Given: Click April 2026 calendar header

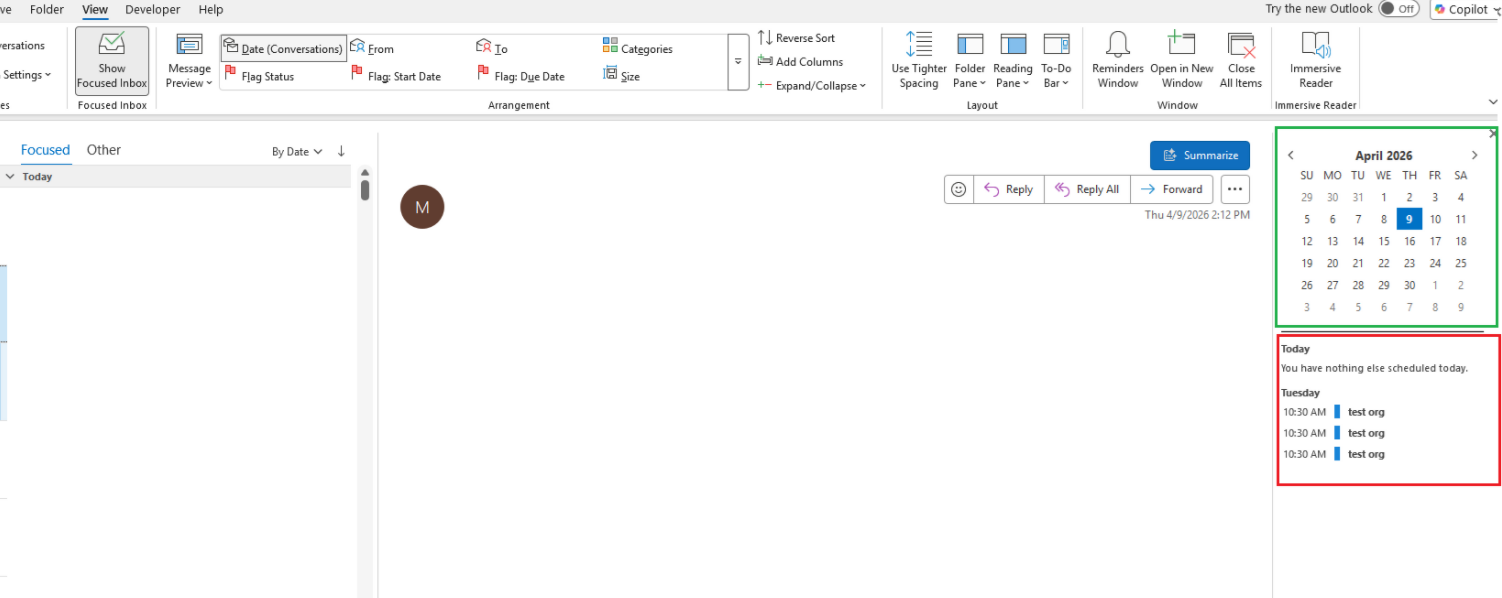Looking at the screenshot, I should click(x=1383, y=156).
